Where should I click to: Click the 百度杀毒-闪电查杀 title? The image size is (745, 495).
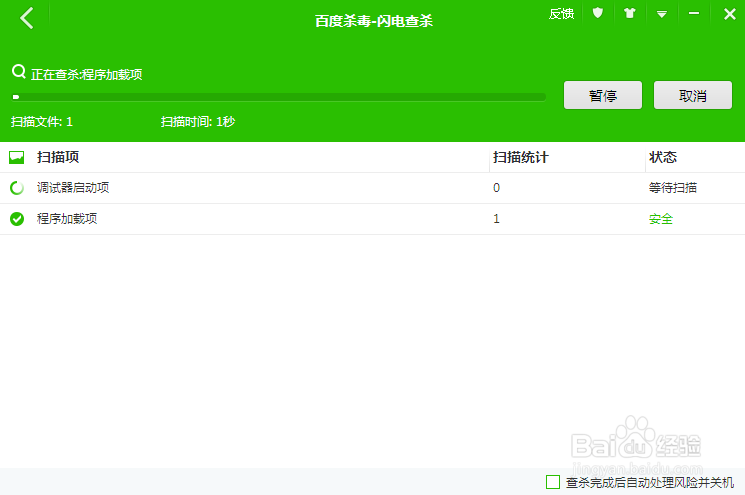(373, 21)
